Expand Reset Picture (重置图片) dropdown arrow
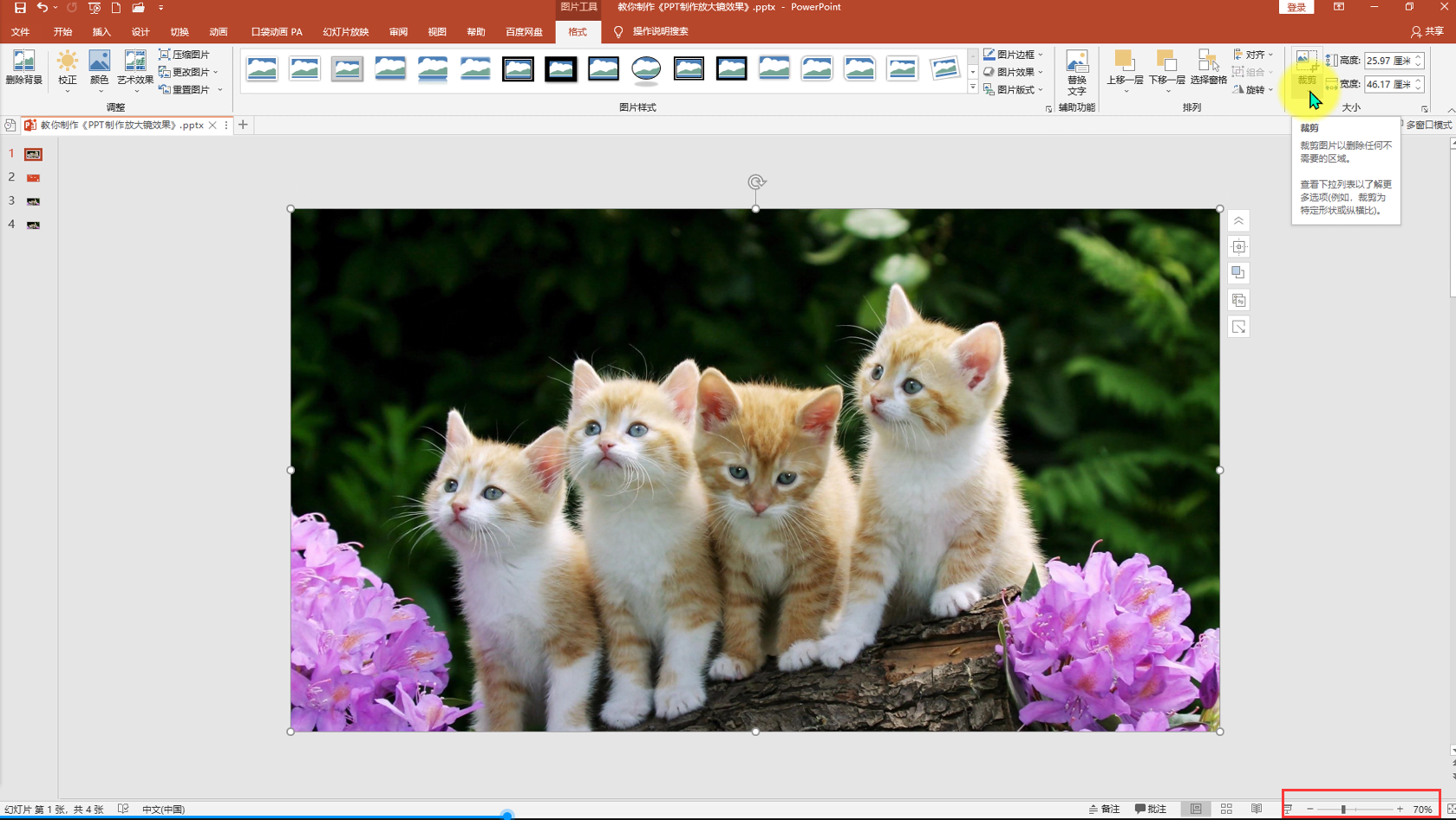 pyautogui.click(x=220, y=90)
